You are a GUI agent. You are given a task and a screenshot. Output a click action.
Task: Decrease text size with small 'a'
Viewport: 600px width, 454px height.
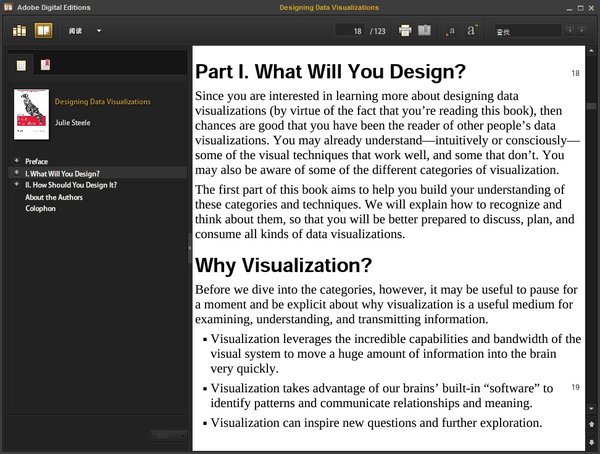[x=451, y=31]
